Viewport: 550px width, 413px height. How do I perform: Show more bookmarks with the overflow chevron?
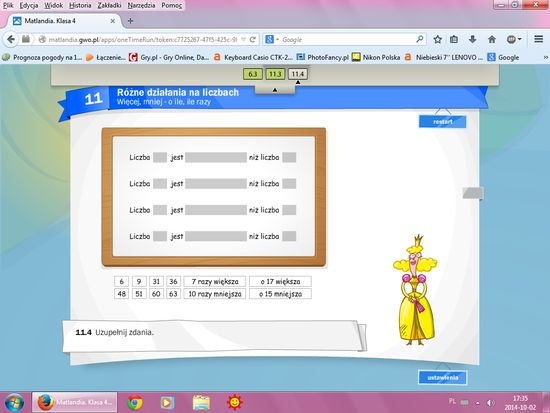[545, 57]
